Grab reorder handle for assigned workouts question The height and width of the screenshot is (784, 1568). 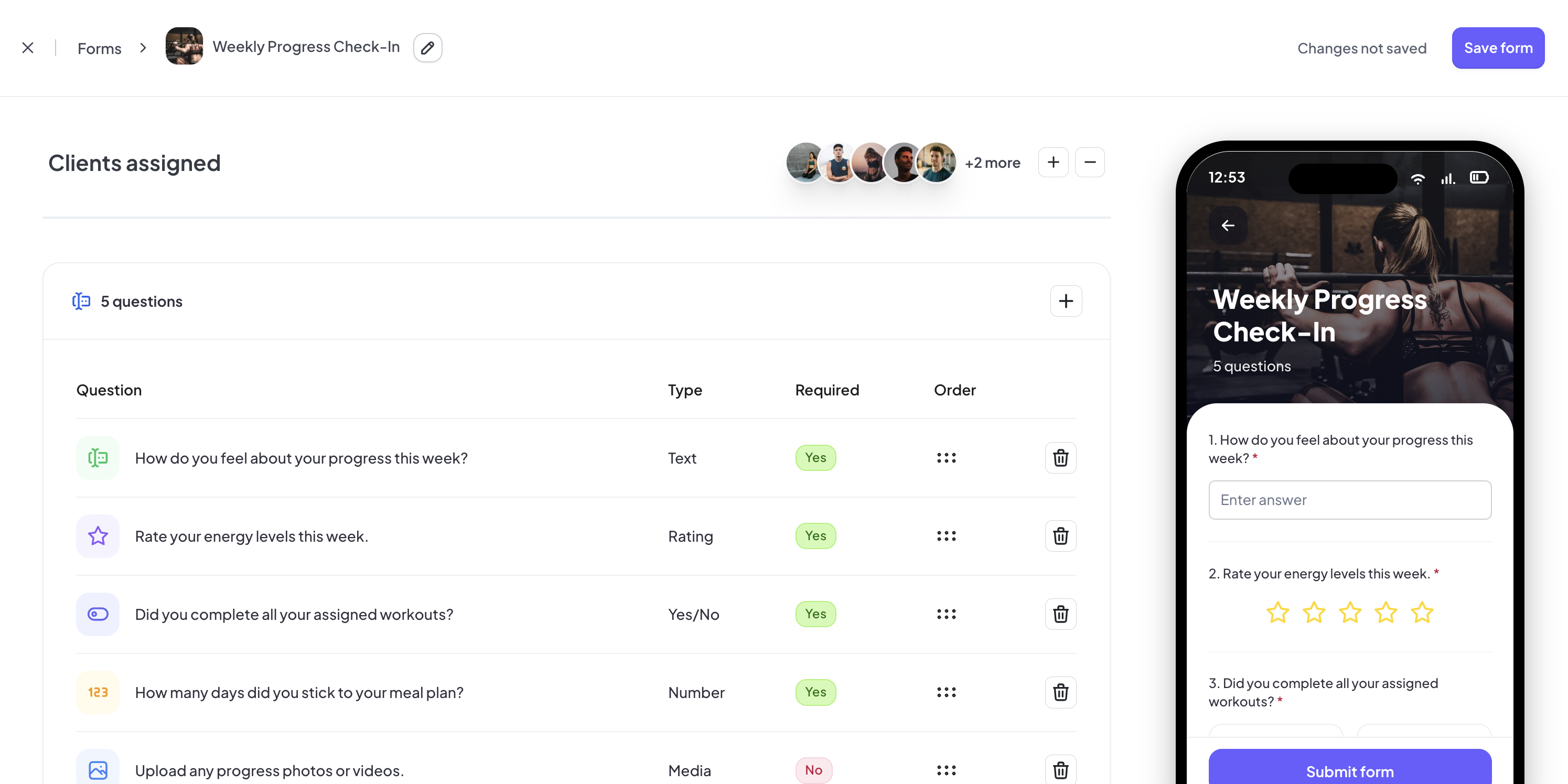[946, 614]
